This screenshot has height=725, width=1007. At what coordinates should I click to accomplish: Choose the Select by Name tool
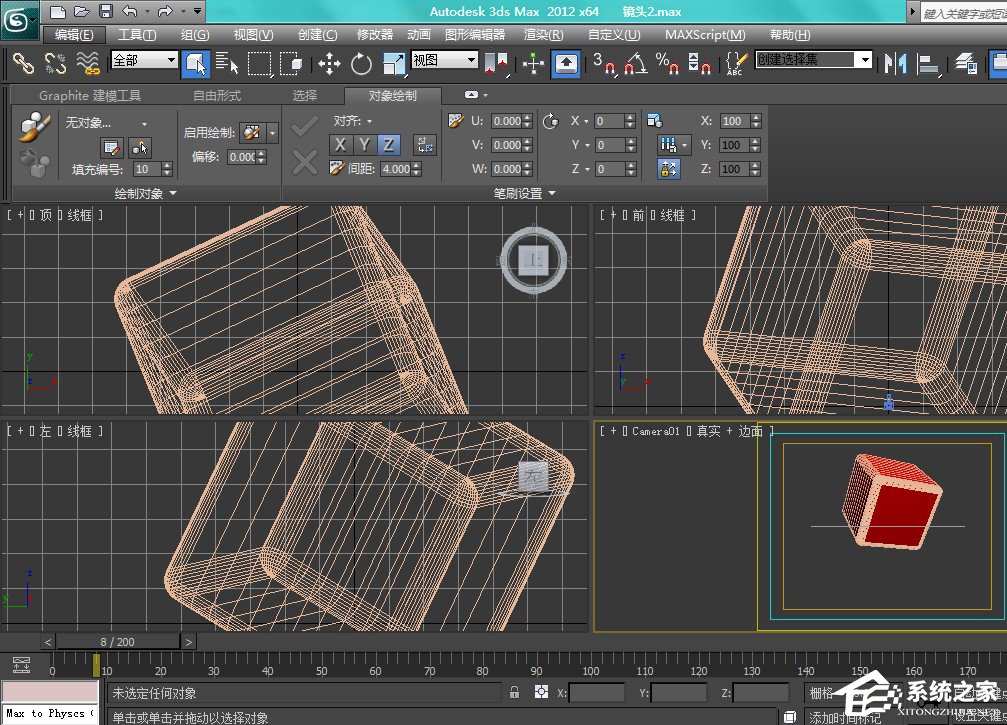(x=227, y=64)
